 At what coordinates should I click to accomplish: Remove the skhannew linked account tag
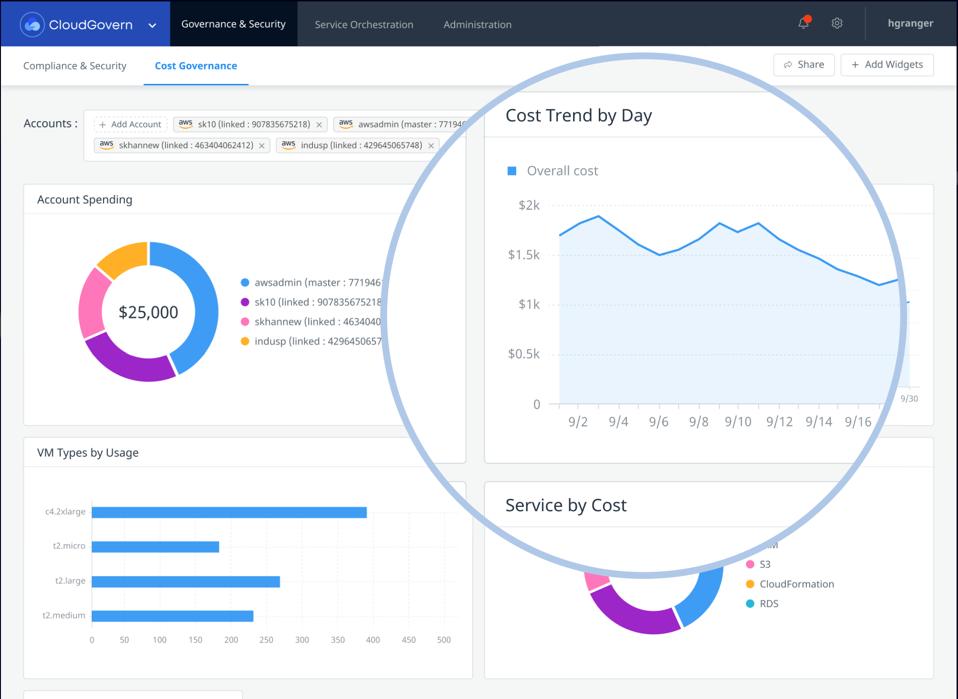[262, 146]
